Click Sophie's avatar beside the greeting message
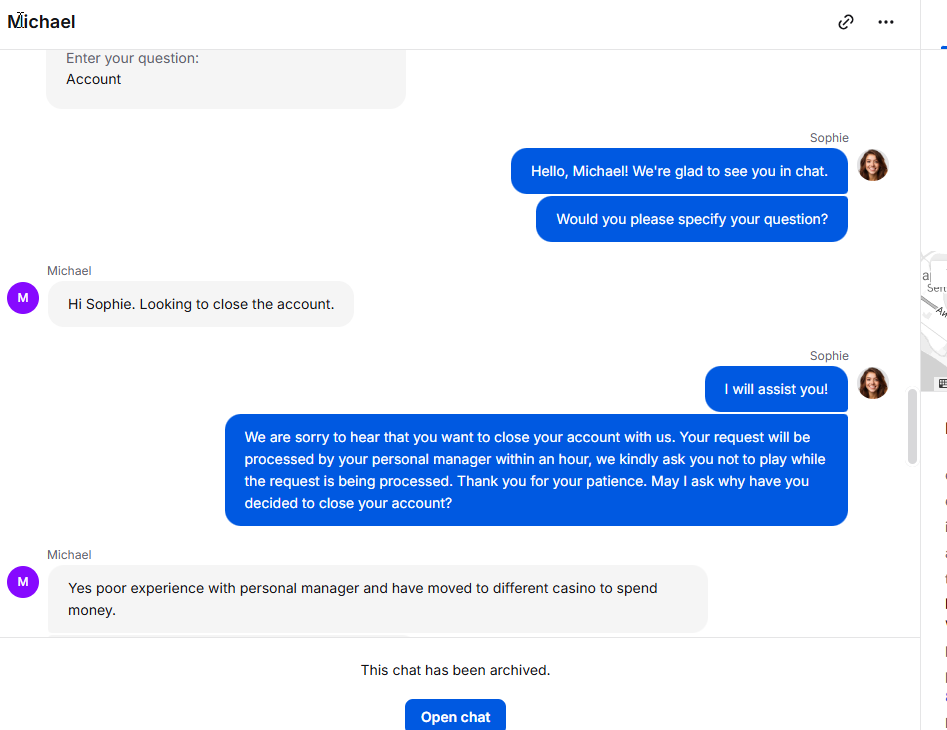The image size is (947, 730). tap(873, 165)
